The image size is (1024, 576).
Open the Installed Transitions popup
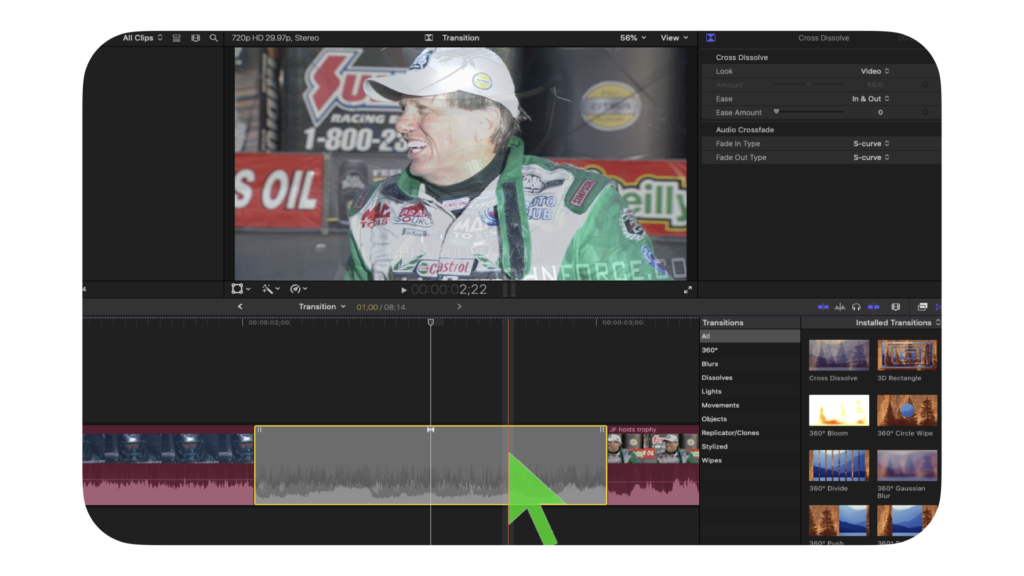898,323
